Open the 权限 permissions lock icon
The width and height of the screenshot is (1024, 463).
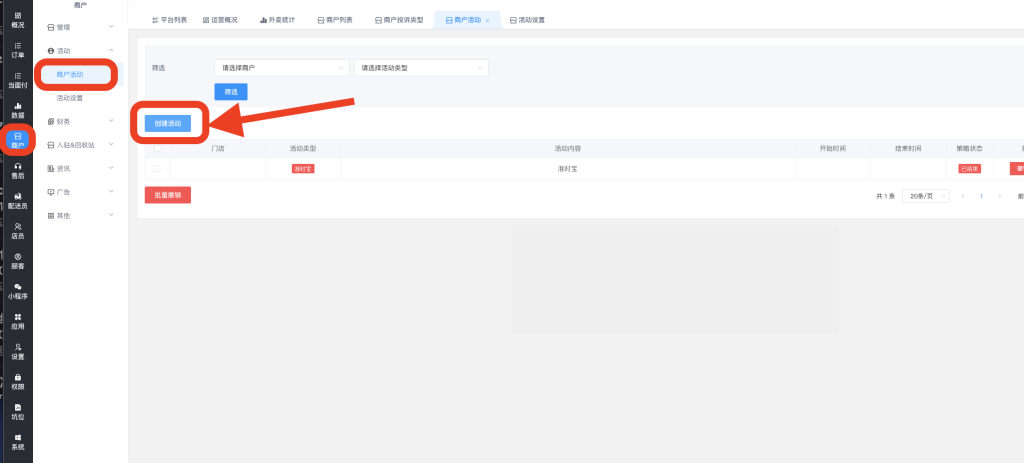[x=17, y=380]
